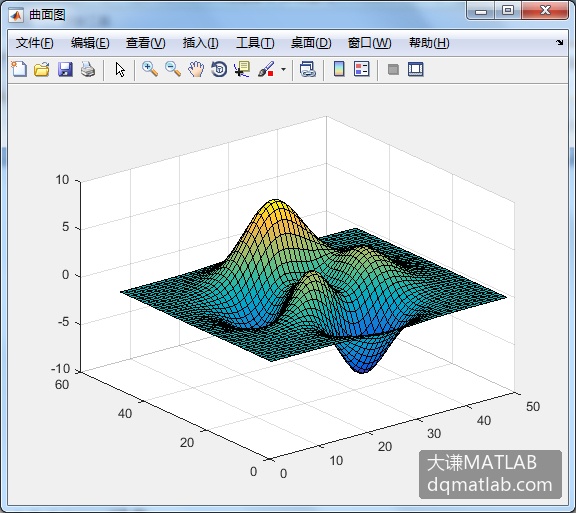
Task: Close the 曲面图 figure window
Action: (545, 11)
